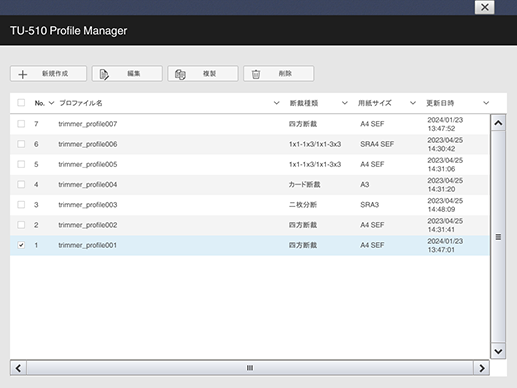This screenshot has height=388, width=517.
Task: Check the box for trimmer_profile004
Action: [x=21, y=184]
